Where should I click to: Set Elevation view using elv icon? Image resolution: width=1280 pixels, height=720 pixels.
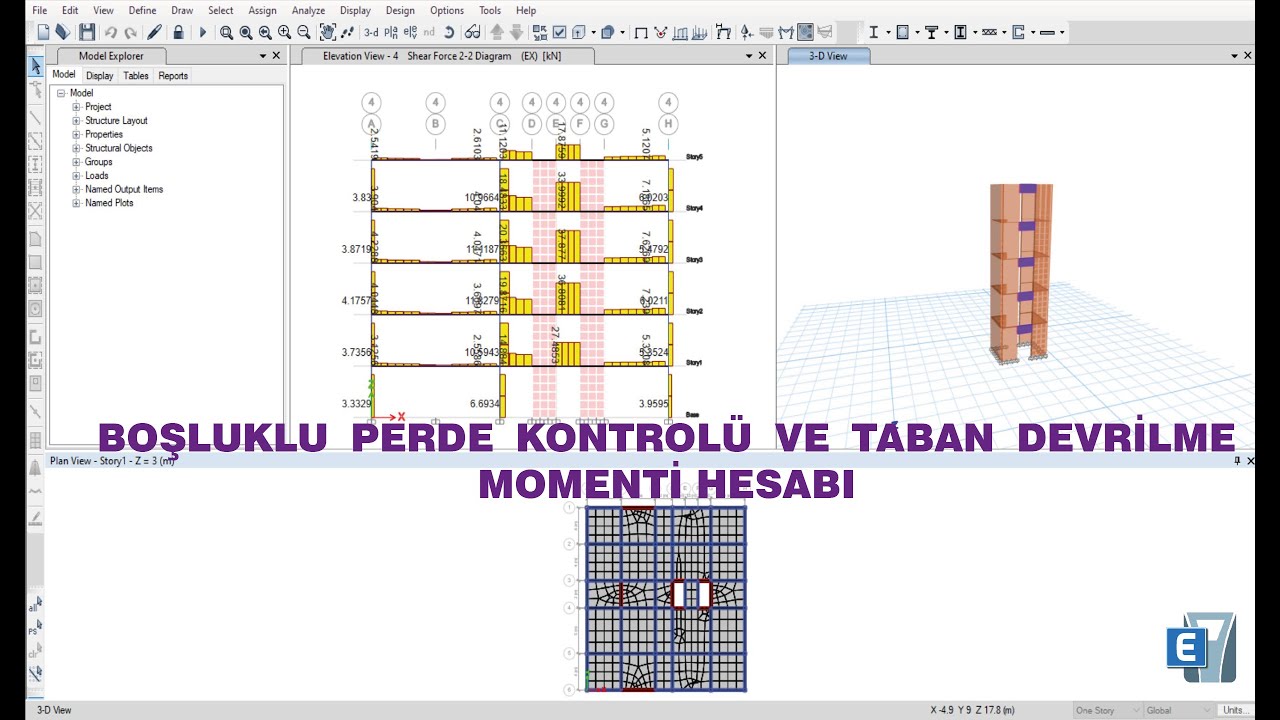coord(410,32)
